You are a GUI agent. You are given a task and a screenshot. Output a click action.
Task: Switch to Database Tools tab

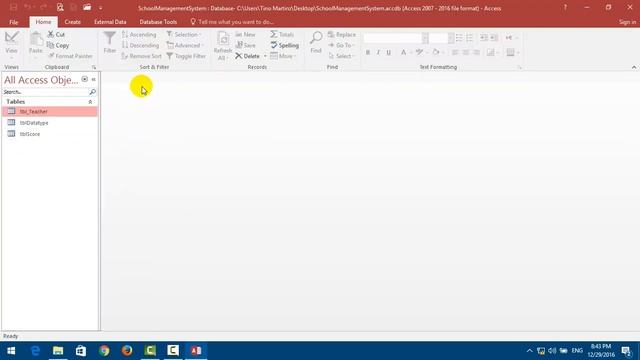tap(158, 22)
